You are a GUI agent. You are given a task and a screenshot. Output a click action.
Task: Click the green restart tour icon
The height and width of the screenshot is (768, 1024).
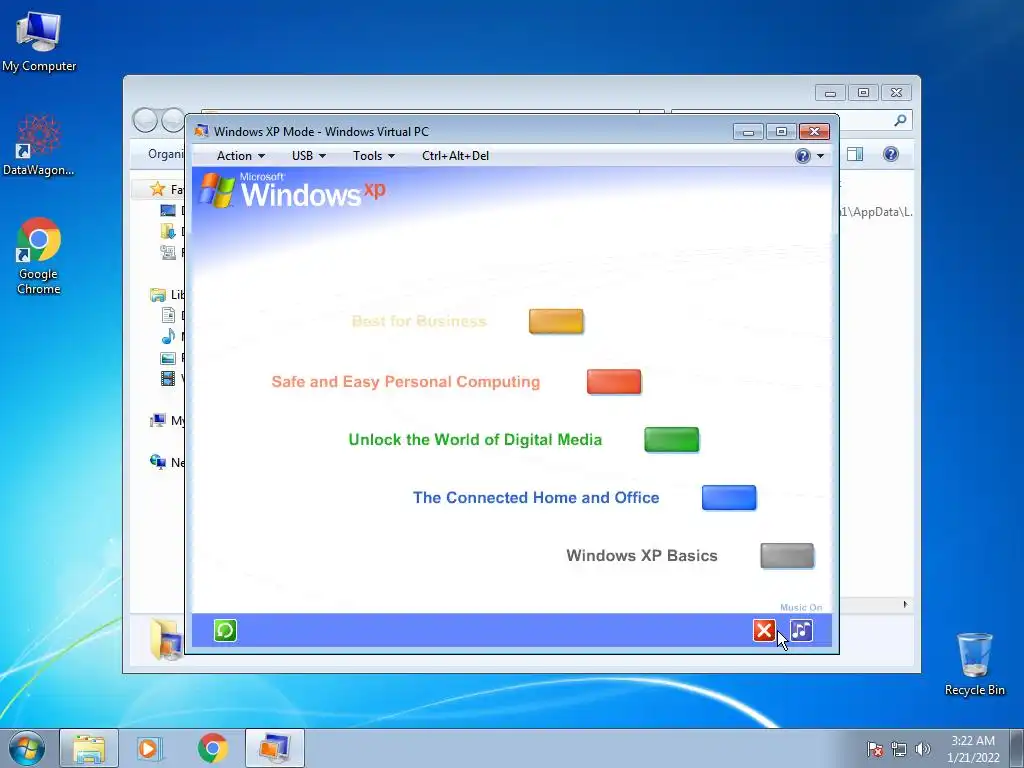(x=225, y=630)
